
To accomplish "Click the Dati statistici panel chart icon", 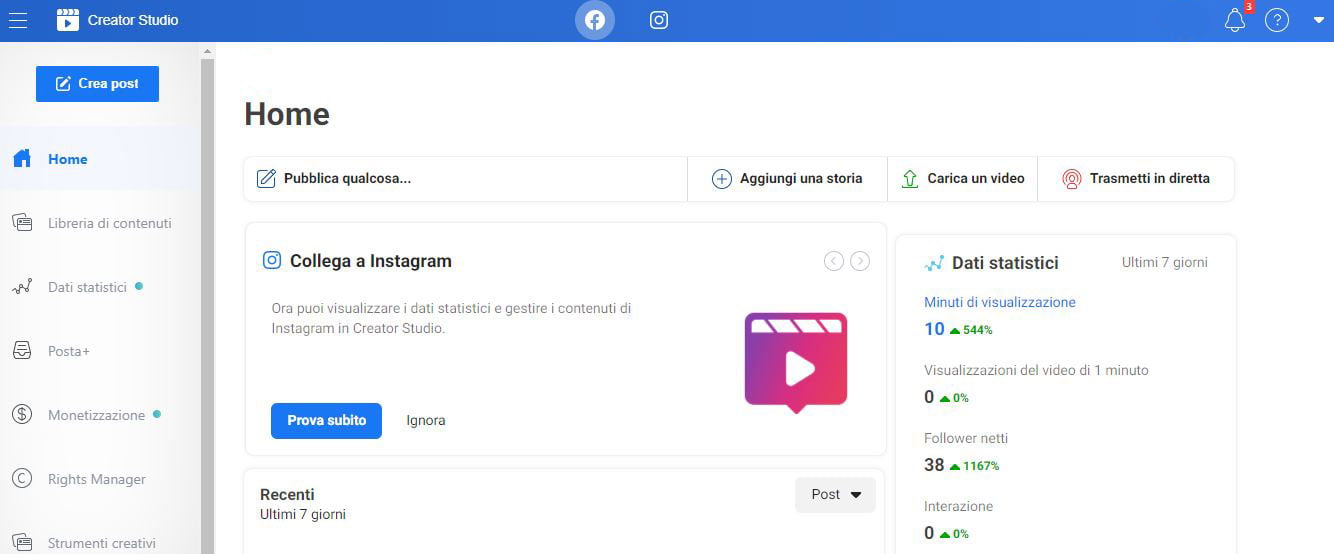I will point(934,264).
